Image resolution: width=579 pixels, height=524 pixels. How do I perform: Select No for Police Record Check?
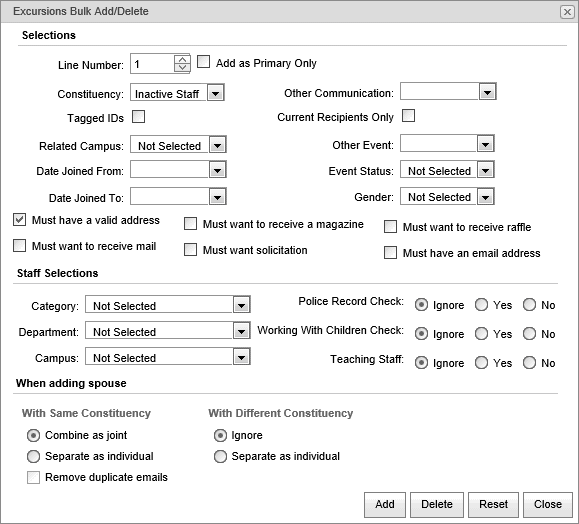530,305
